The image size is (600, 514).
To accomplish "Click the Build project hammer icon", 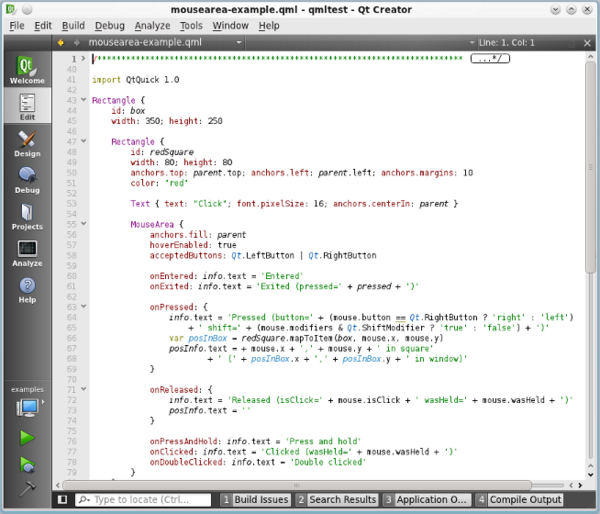I will tap(27, 488).
